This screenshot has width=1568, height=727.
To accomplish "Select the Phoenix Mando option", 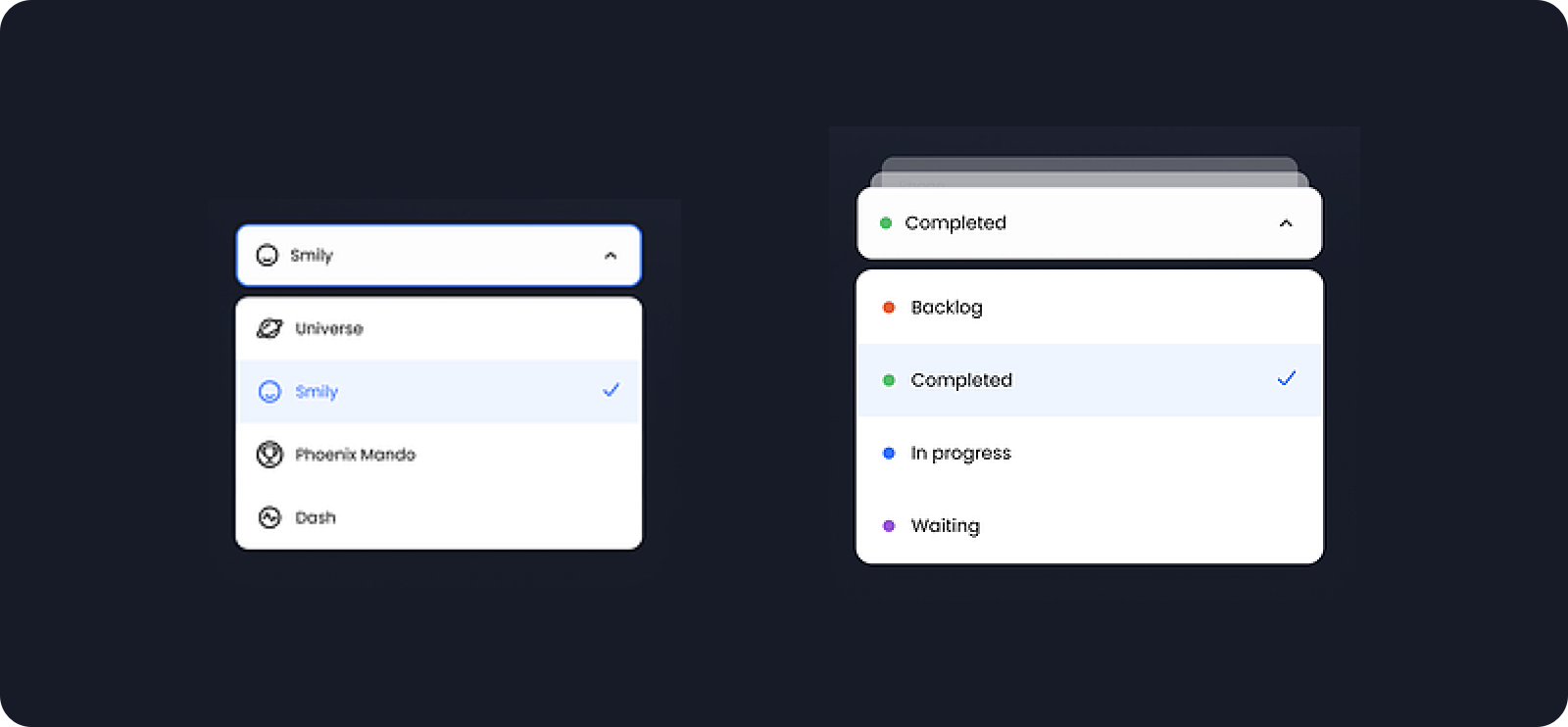I will pos(439,455).
